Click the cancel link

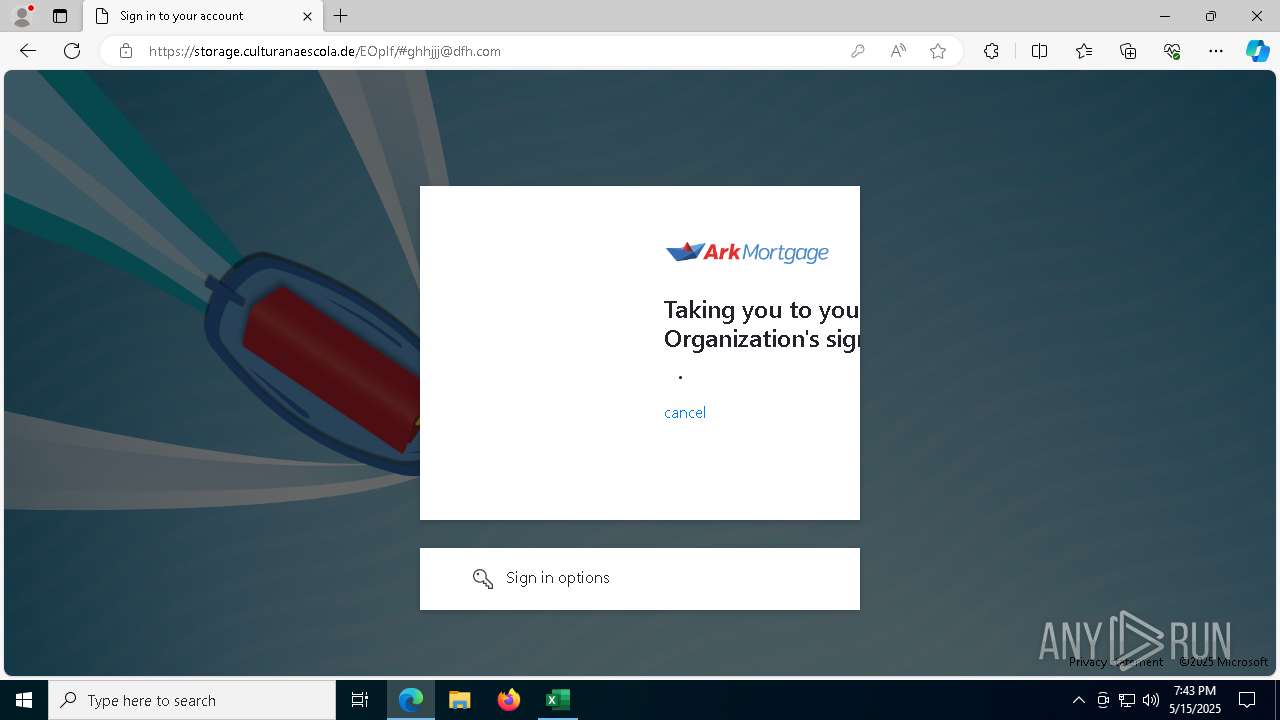click(685, 412)
